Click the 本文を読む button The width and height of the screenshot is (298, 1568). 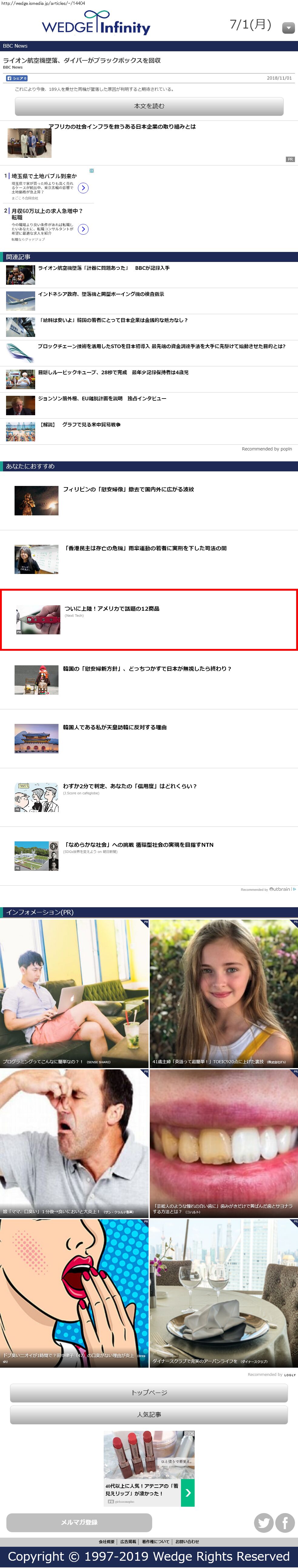pyautogui.click(x=149, y=106)
